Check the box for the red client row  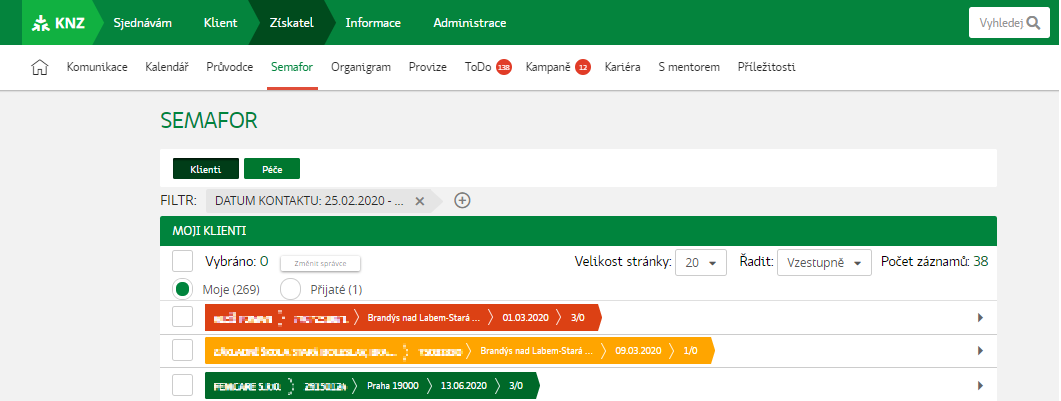[x=182, y=318]
